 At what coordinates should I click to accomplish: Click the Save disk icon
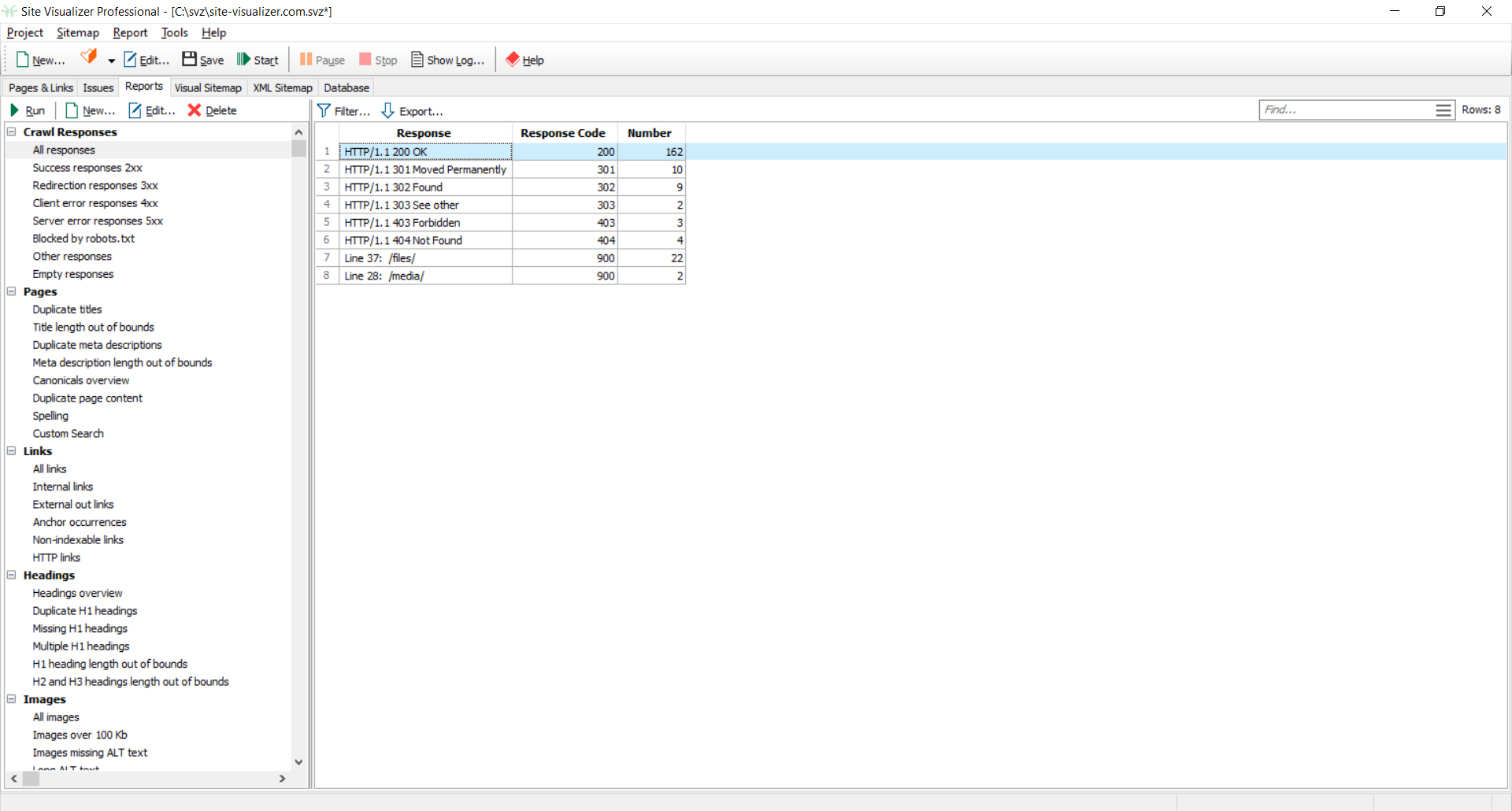tap(190, 60)
